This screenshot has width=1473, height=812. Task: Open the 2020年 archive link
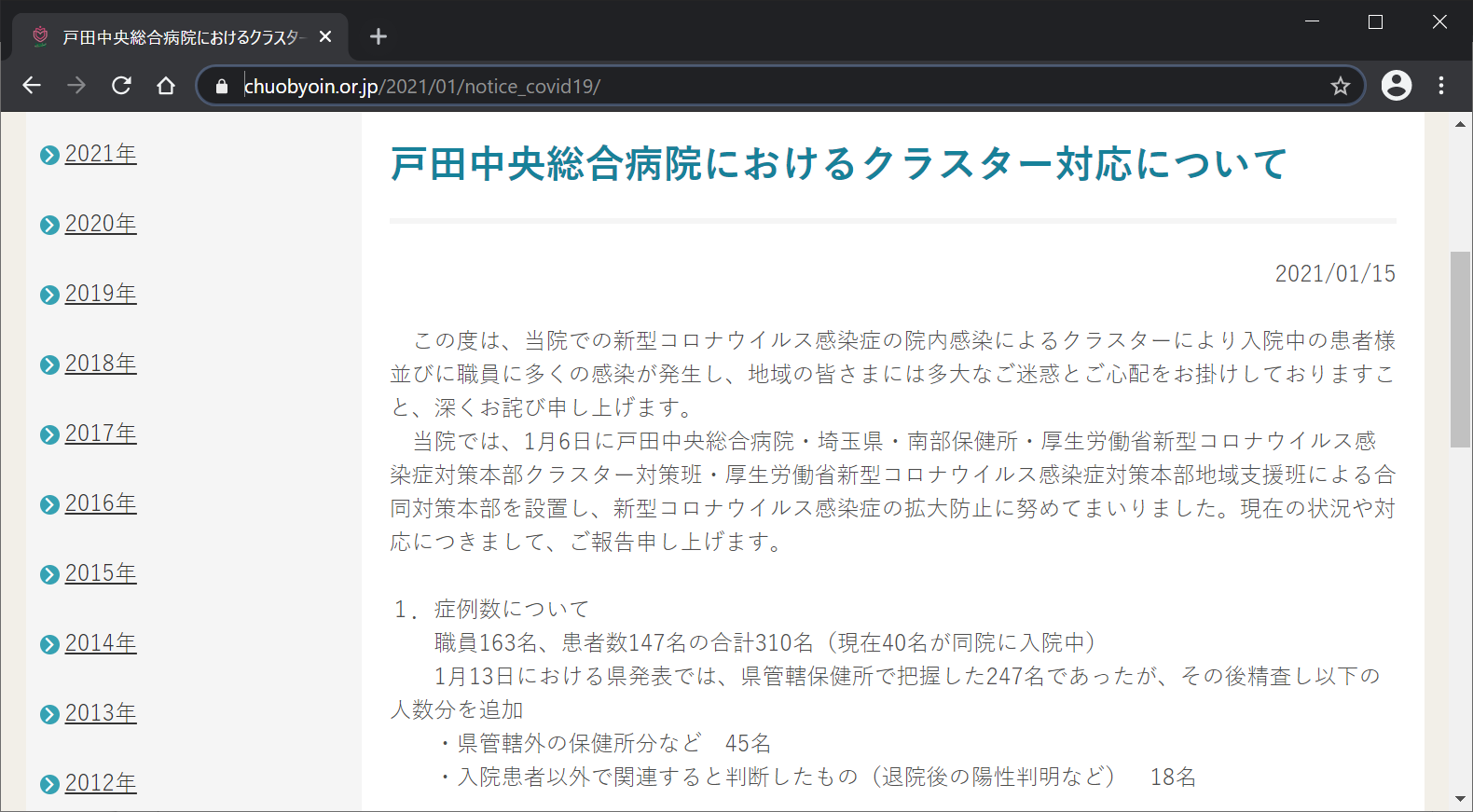pos(101,224)
